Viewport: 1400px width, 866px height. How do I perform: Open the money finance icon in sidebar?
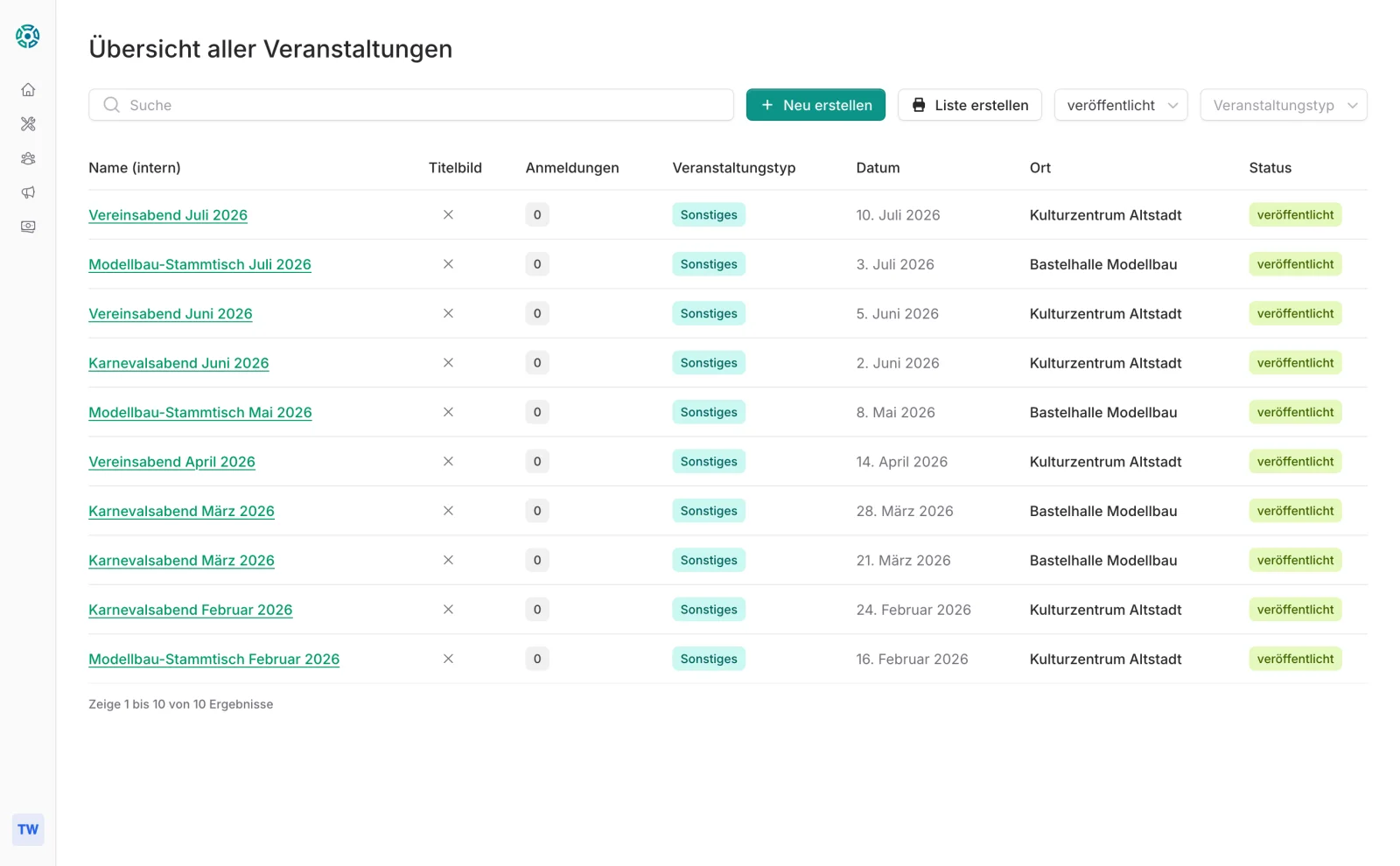28,227
